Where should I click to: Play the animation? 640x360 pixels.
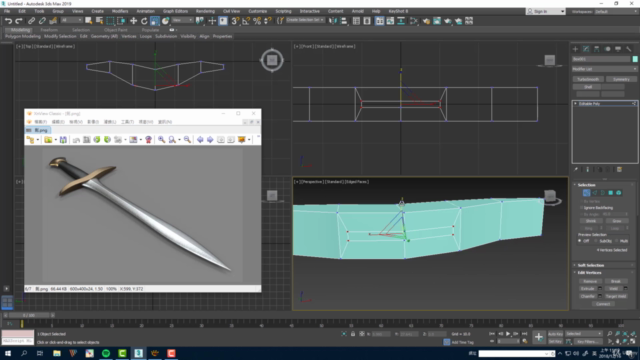pos(508,334)
